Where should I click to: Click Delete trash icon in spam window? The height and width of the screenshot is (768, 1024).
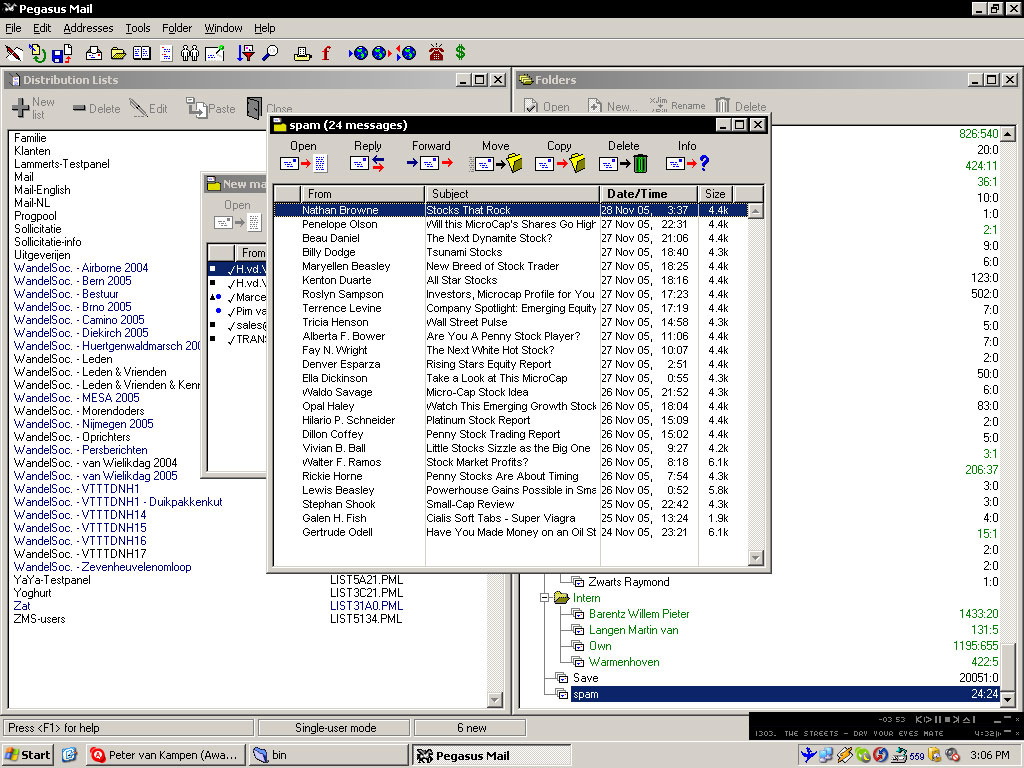click(624, 156)
